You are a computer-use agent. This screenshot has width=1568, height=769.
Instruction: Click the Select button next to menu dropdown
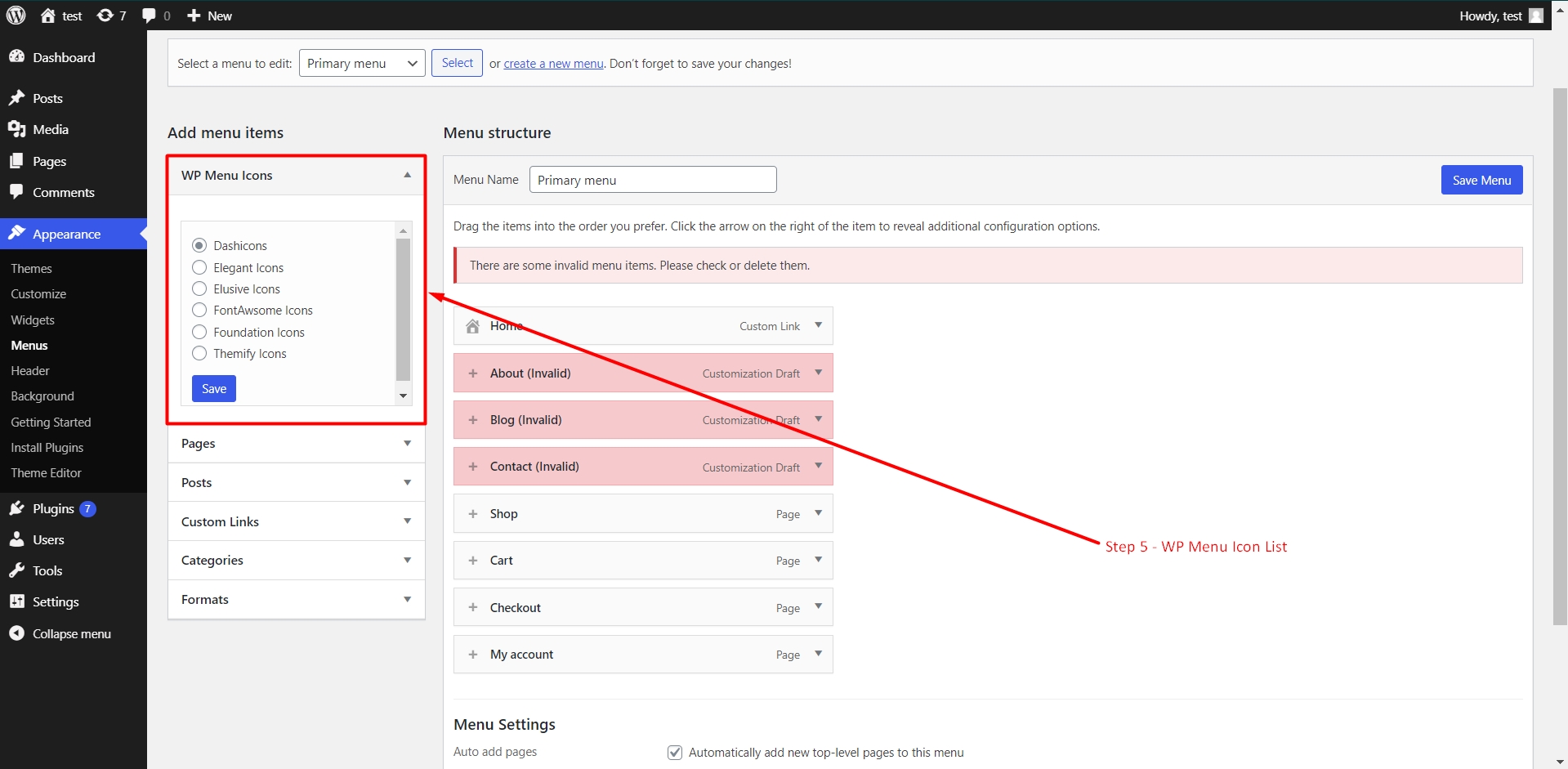pos(457,63)
